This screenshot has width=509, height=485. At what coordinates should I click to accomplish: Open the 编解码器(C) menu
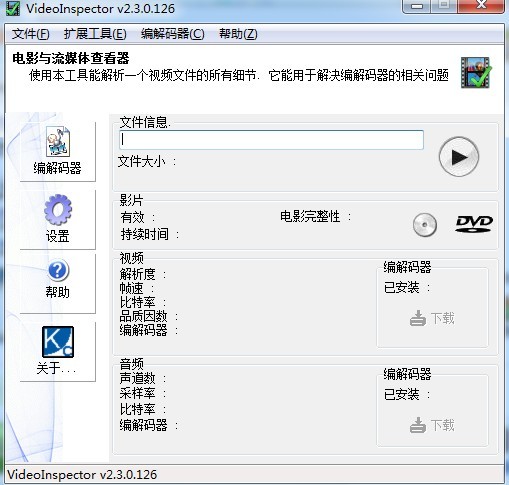tap(172, 34)
